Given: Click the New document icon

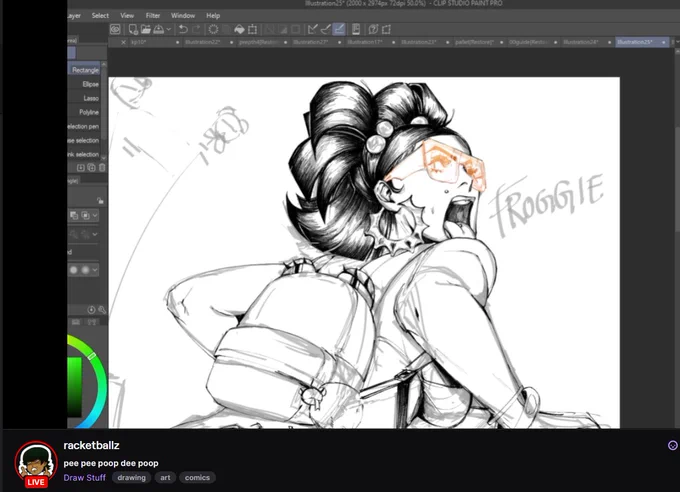Looking at the screenshot, I should 133,29.
